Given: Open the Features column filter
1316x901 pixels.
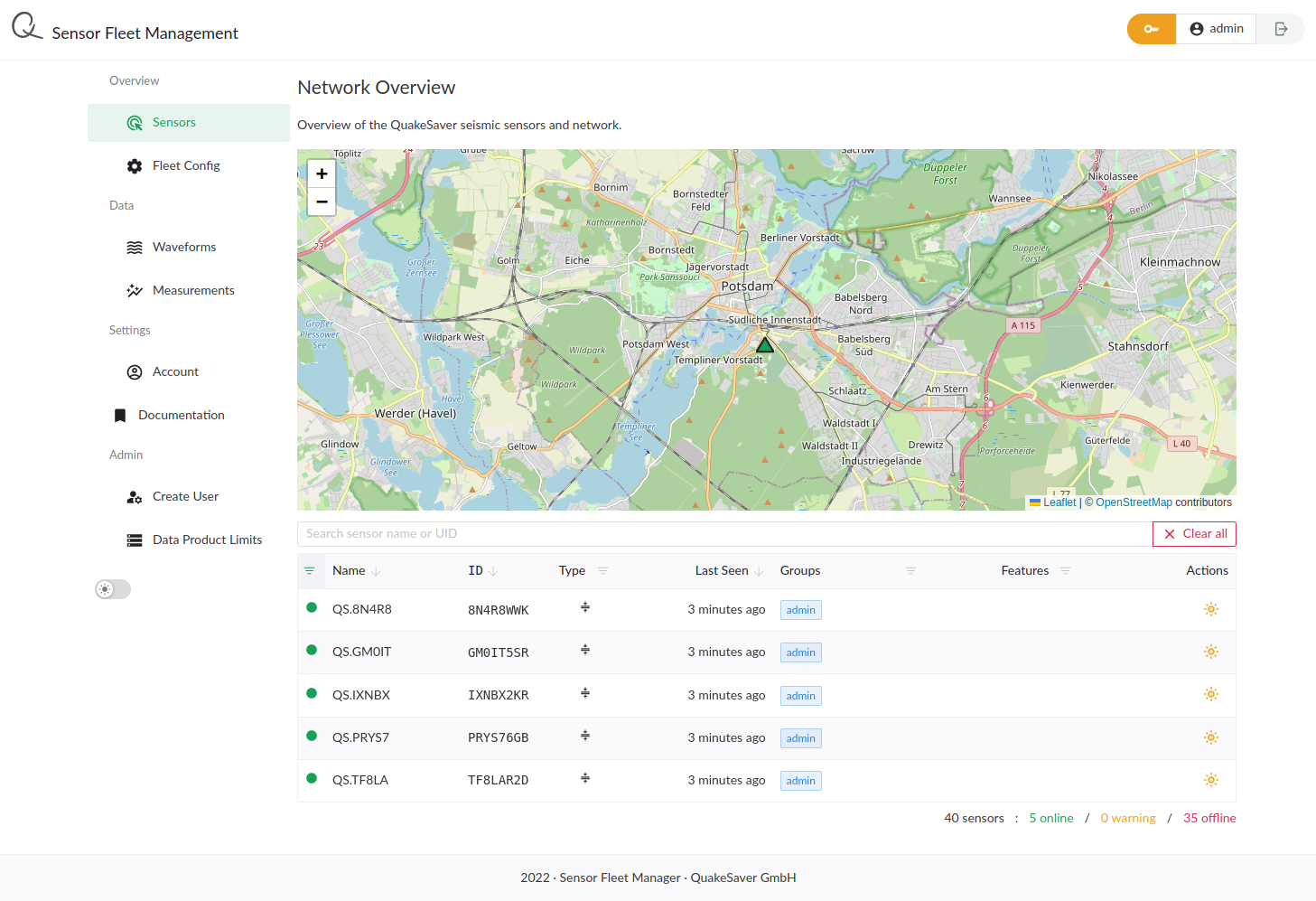Looking at the screenshot, I should (1066, 570).
